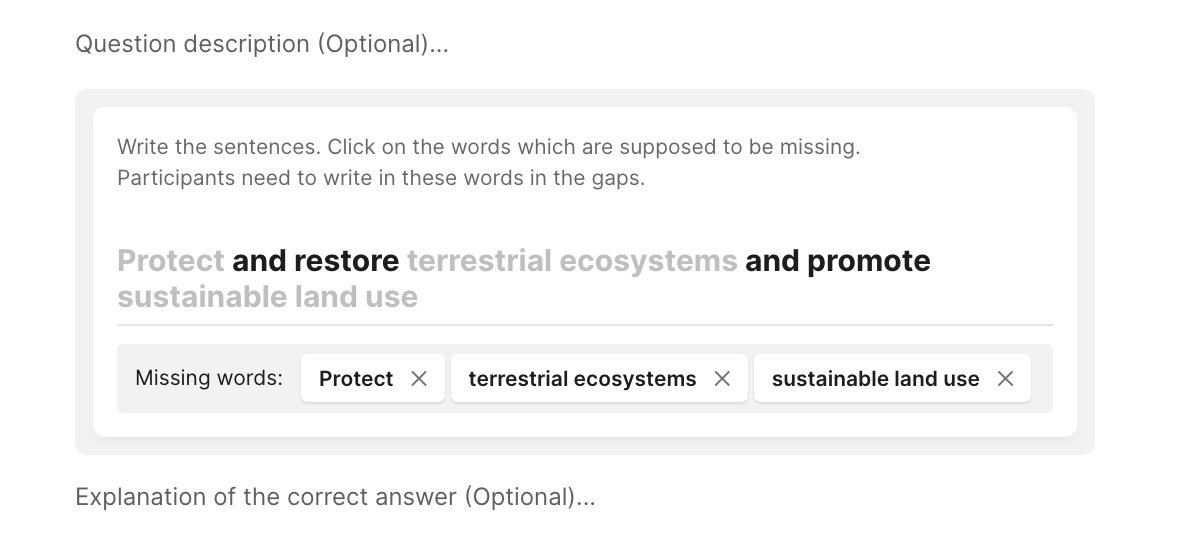Remove the terrestrial ecosystems chip via X

tap(722, 379)
